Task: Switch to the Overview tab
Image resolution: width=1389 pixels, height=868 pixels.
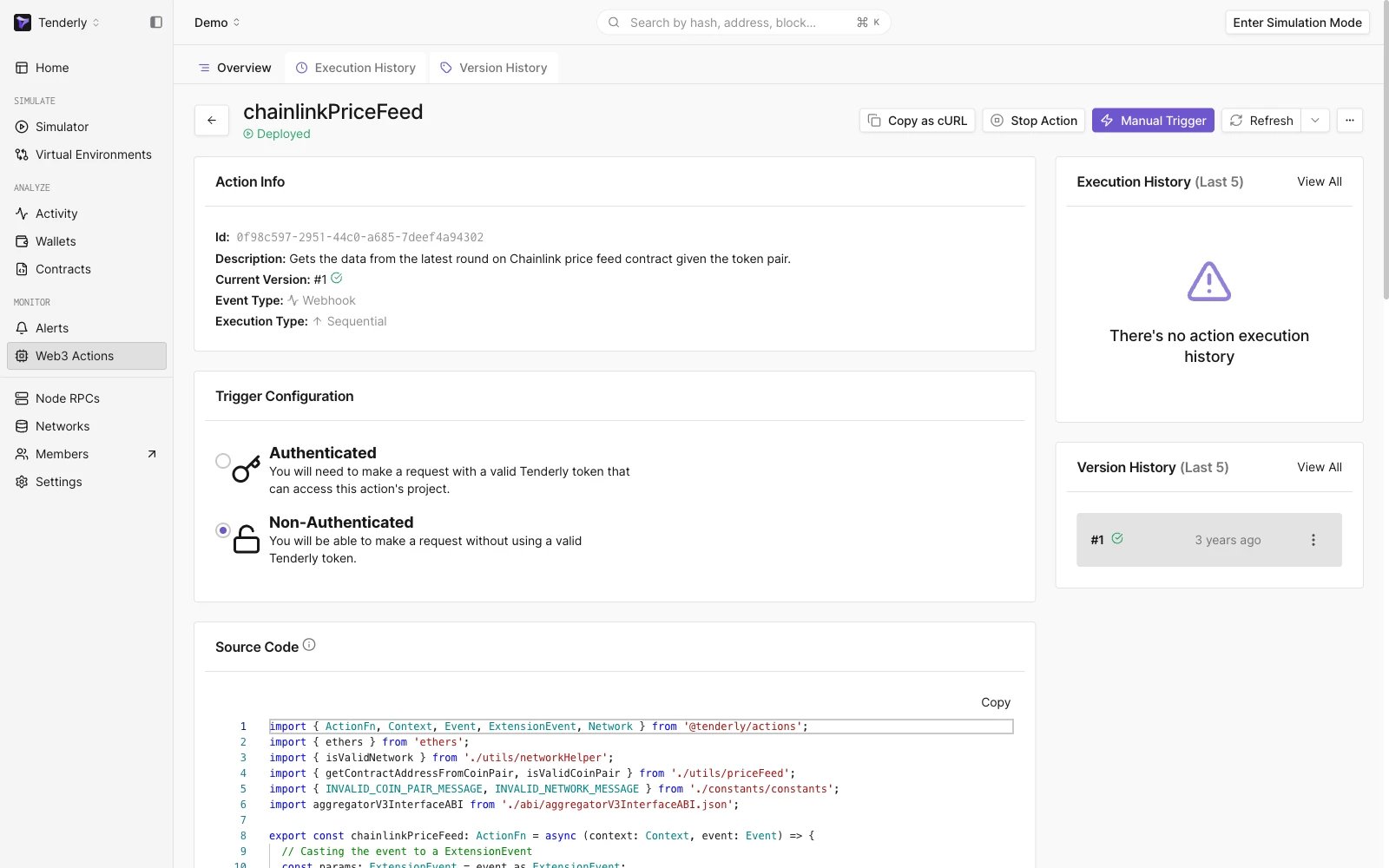Action: tap(234, 68)
